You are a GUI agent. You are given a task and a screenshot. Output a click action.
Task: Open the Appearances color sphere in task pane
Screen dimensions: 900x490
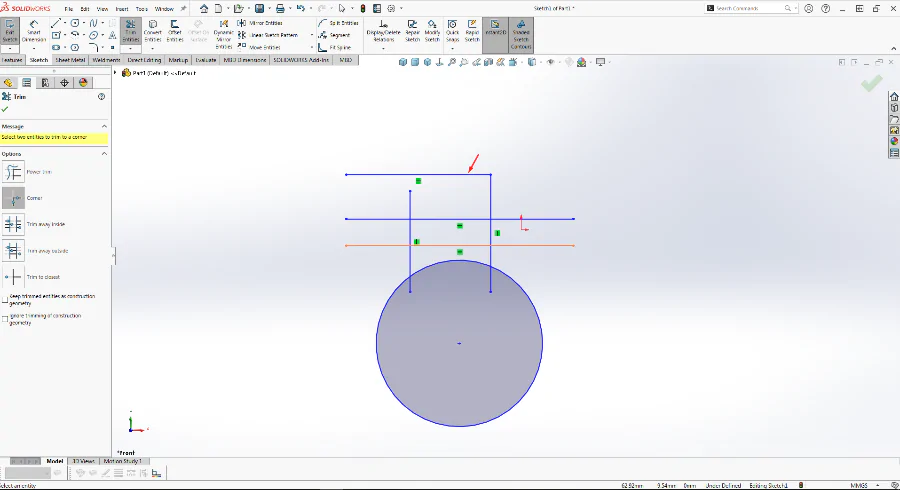click(894, 141)
